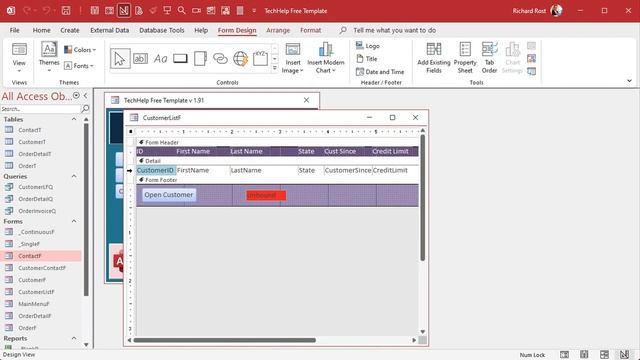Select the Text Box control tool
The width and height of the screenshot is (640, 360).
140,59
